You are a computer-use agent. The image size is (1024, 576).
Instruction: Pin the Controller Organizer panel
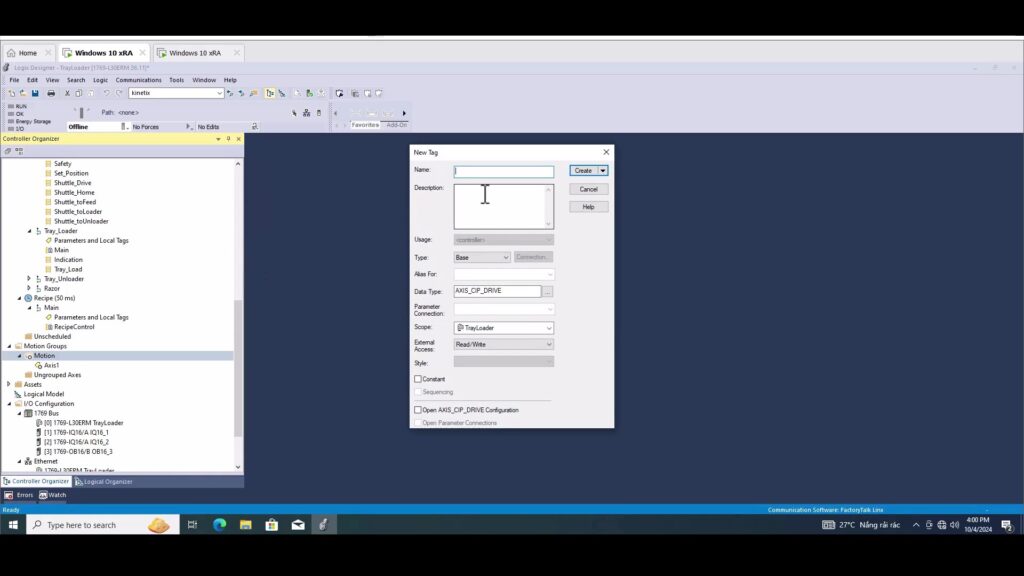[x=228, y=139]
